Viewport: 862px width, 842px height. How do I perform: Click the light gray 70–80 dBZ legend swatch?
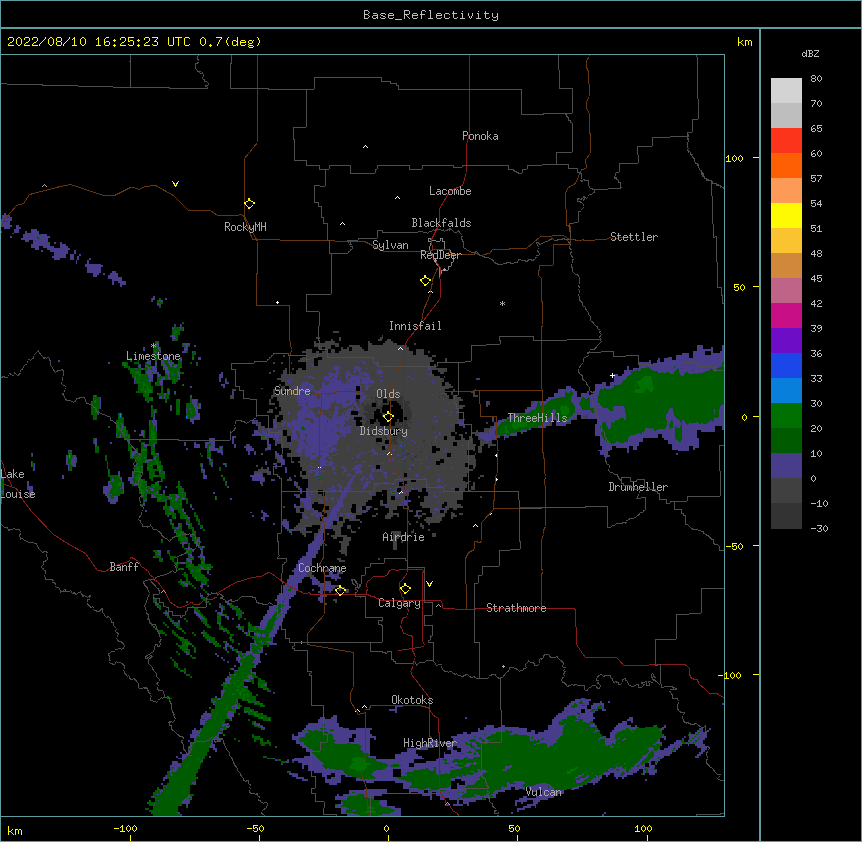pos(786,91)
